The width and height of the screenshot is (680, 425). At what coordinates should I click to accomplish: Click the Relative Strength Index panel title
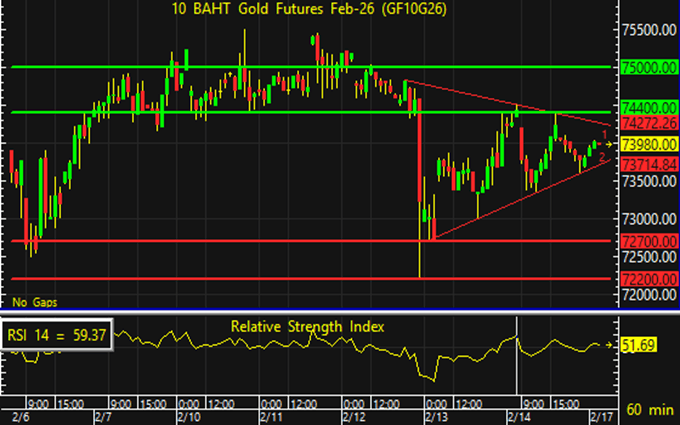coord(308,326)
